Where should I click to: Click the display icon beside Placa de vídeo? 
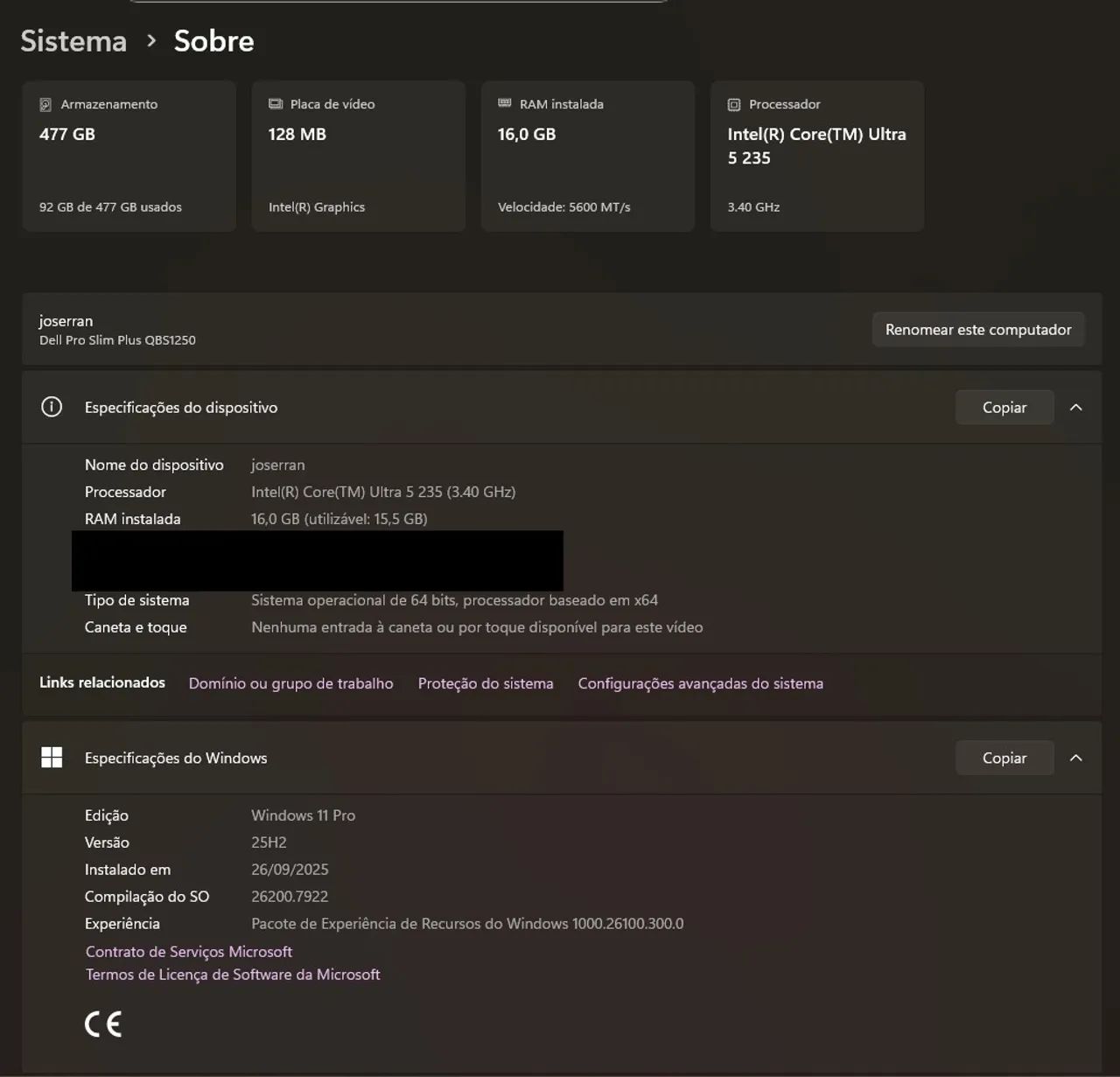pos(276,104)
